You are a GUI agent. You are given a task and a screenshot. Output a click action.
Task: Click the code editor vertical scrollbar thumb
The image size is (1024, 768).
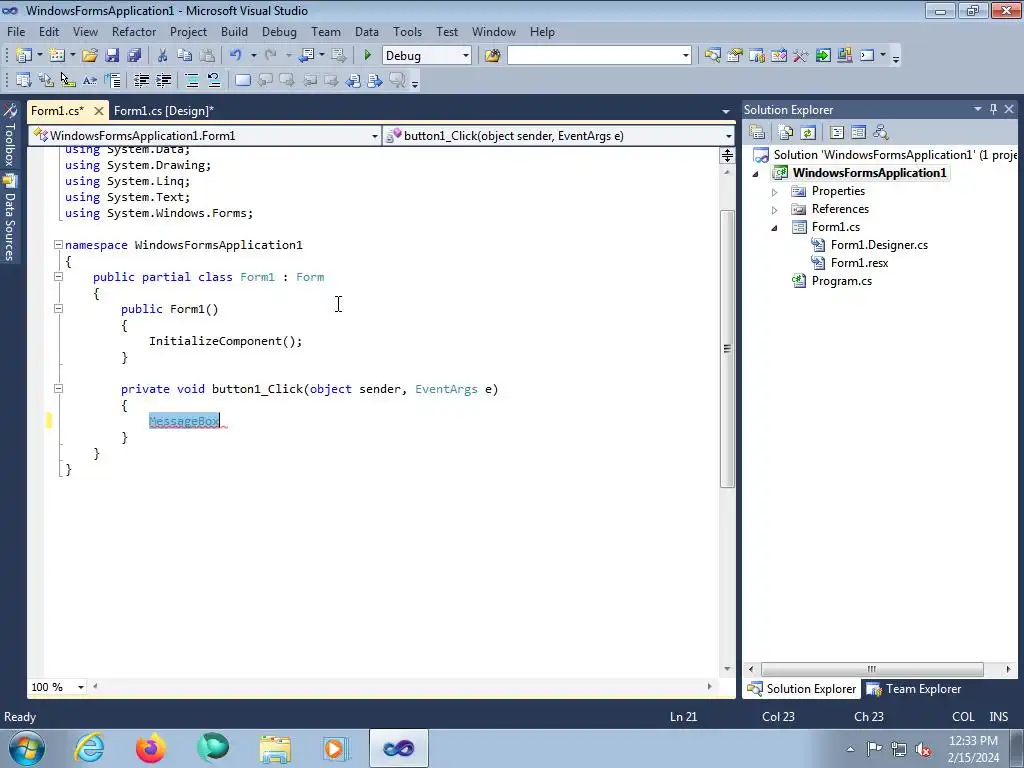coord(727,349)
